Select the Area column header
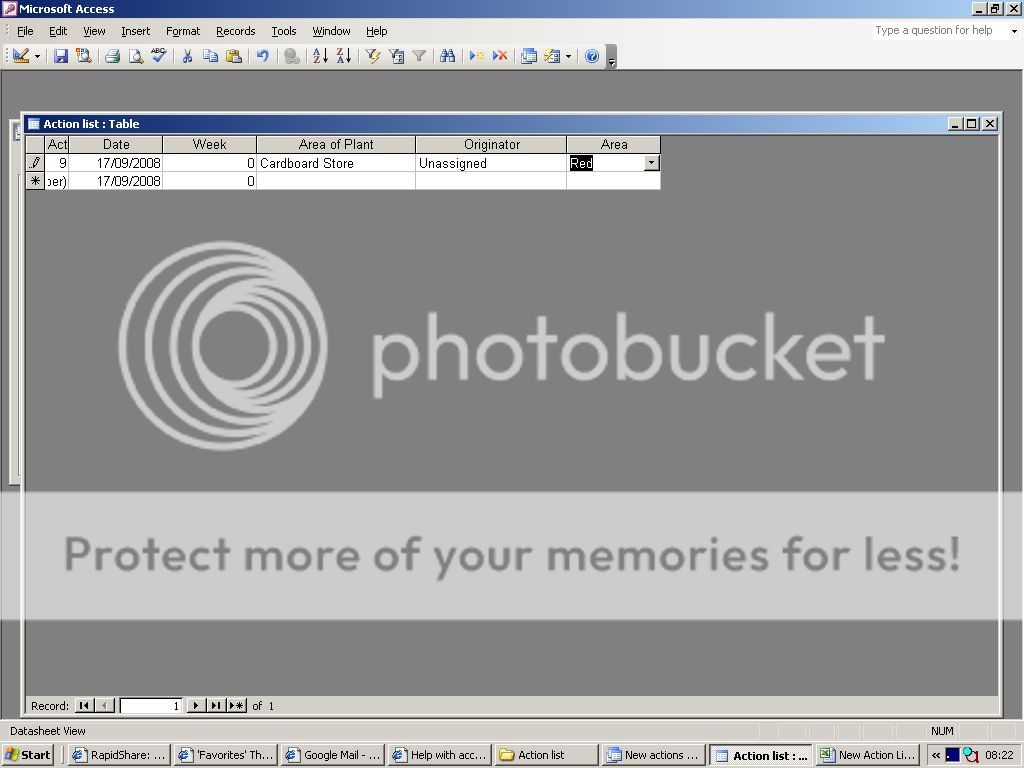 [x=614, y=144]
